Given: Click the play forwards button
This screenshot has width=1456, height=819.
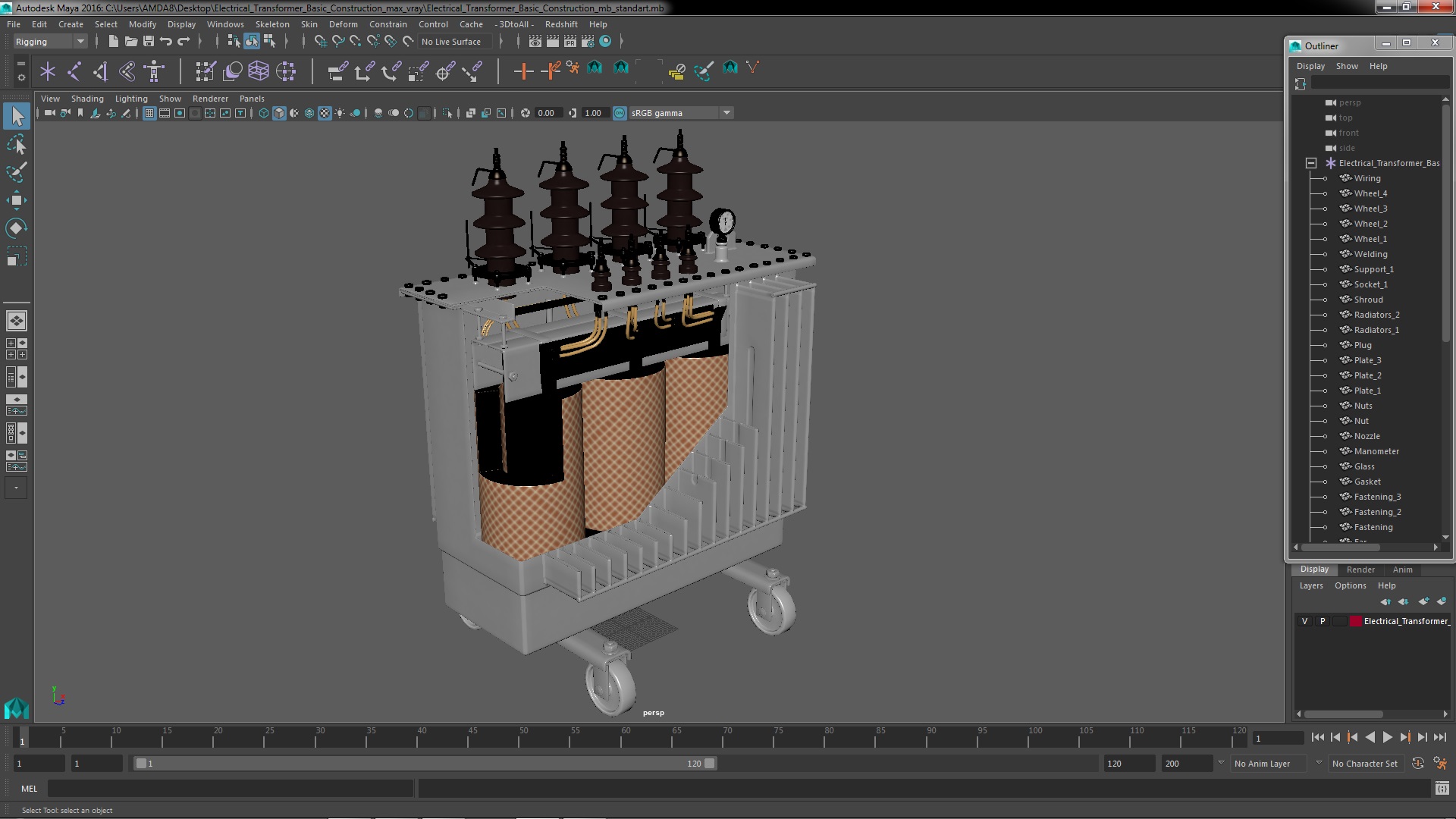Looking at the screenshot, I should pos(1387,737).
